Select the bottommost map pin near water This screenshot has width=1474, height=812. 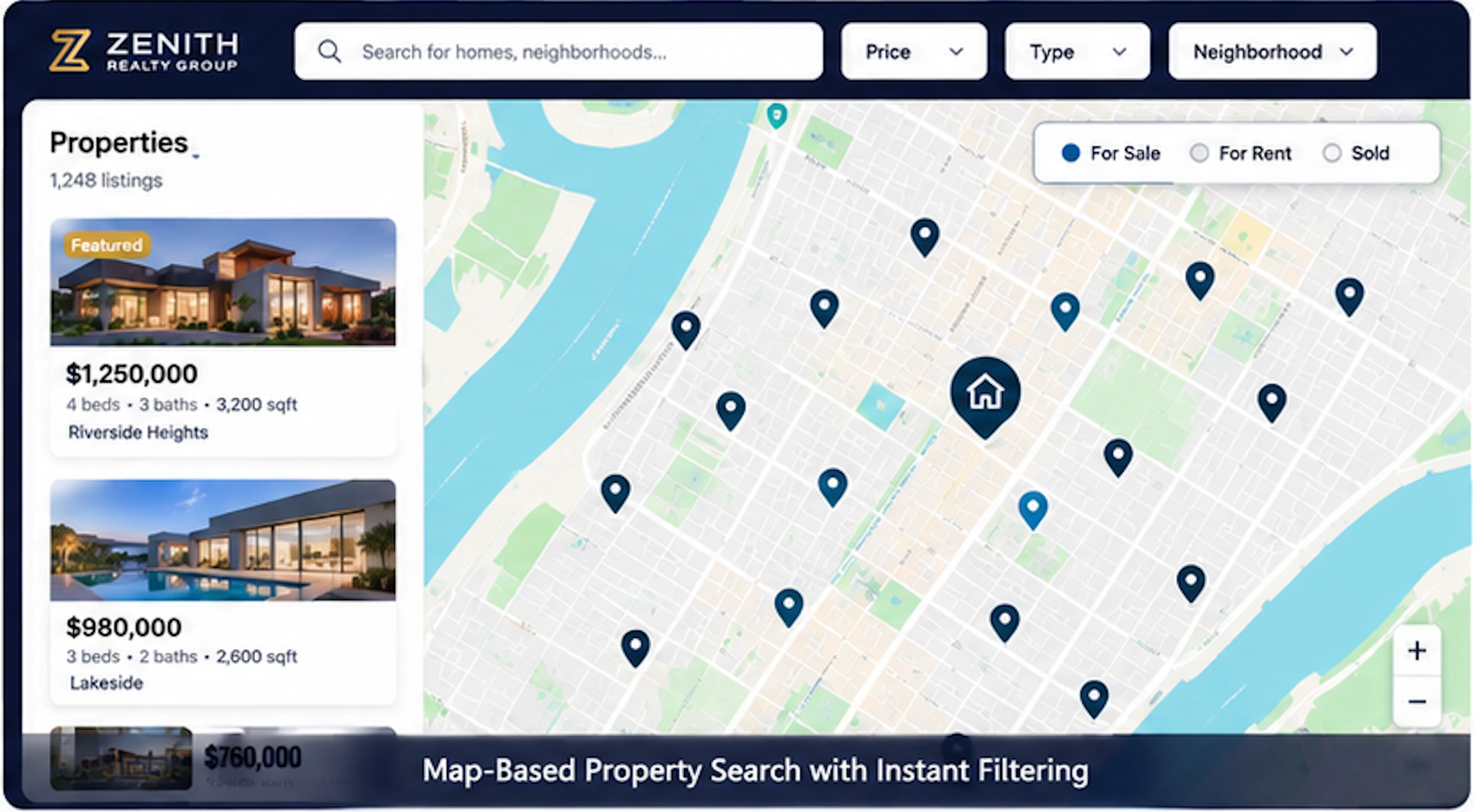[x=1094, y=699]
